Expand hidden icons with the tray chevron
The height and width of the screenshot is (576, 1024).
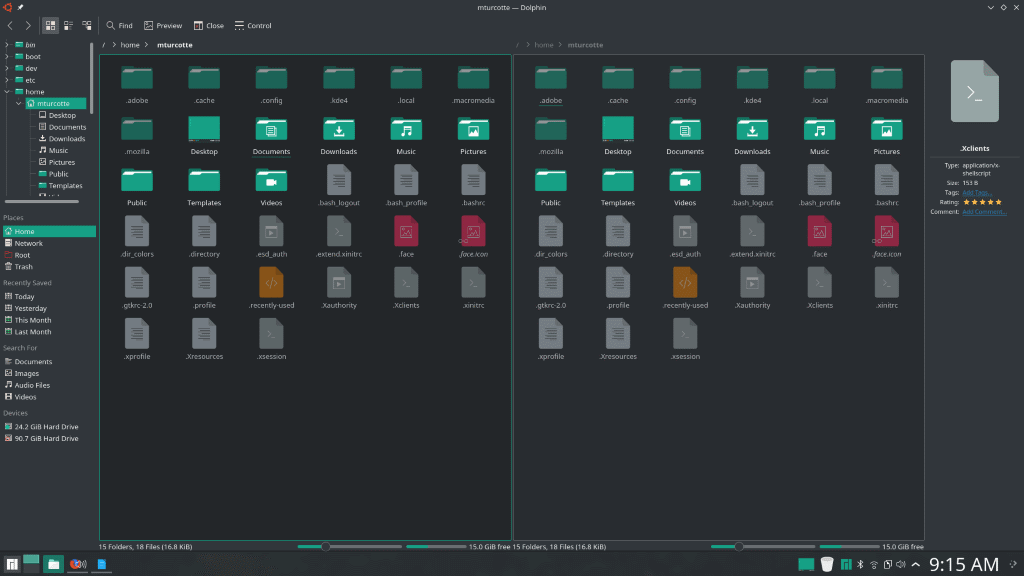pos(916,564)
